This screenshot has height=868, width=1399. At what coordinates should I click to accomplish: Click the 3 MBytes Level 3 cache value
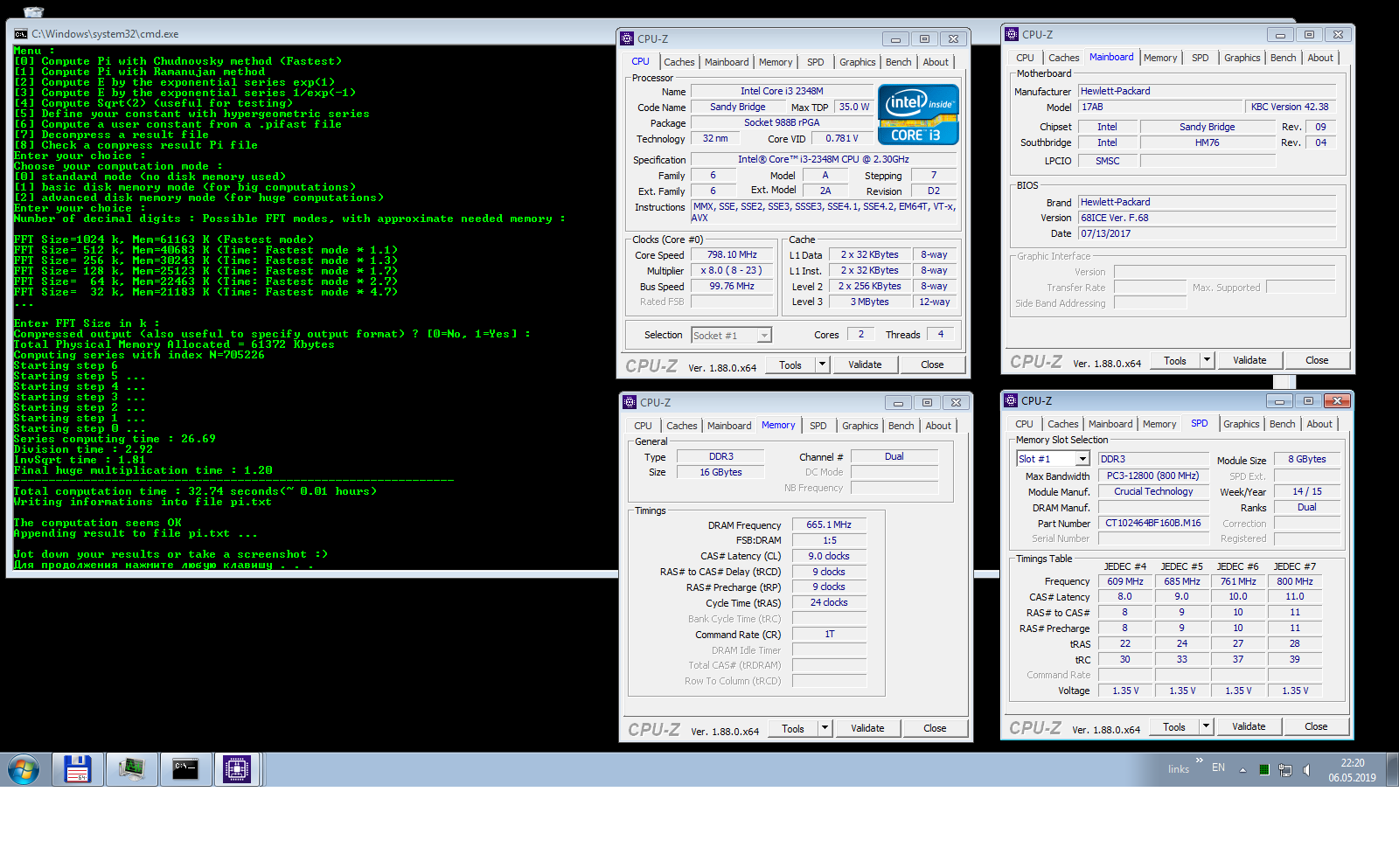(869, 302)
